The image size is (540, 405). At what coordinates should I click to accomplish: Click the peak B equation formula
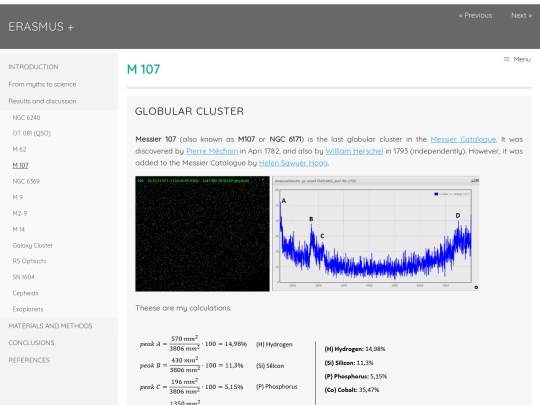(x=191, y=365)
